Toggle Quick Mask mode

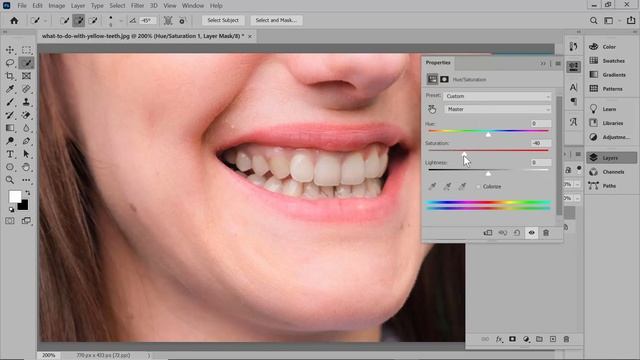pyautogui.click(x=10, y=221)
